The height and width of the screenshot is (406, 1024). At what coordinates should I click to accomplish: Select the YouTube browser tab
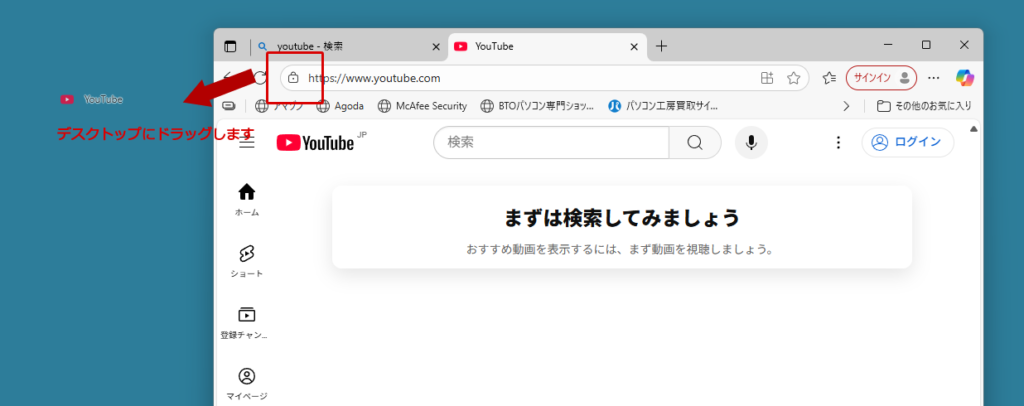547,46
